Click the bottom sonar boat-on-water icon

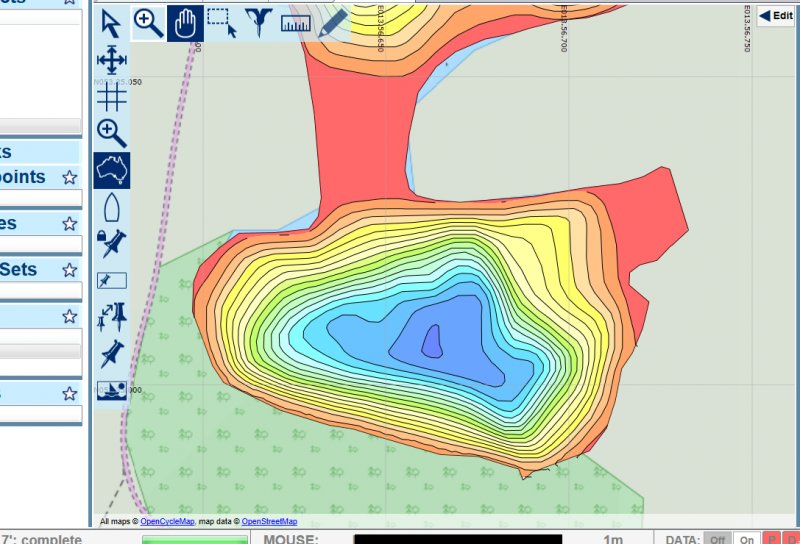coord(111,390)
